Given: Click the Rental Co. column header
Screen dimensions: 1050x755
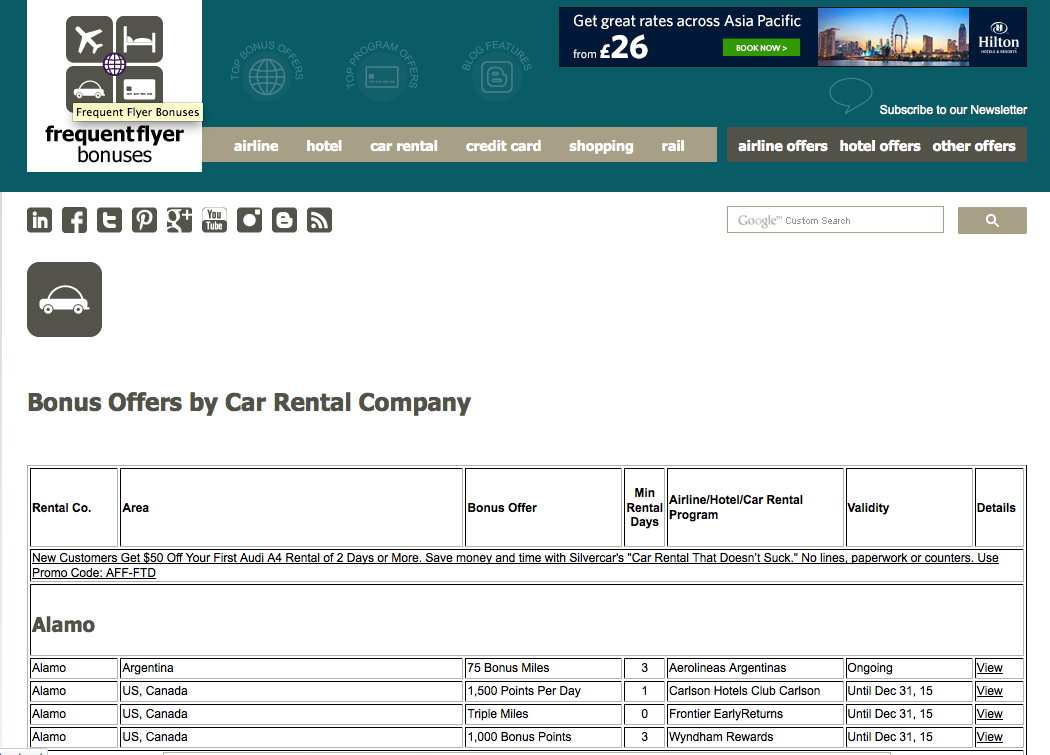Looking at the screenshot, I should [x=74, y=508].
